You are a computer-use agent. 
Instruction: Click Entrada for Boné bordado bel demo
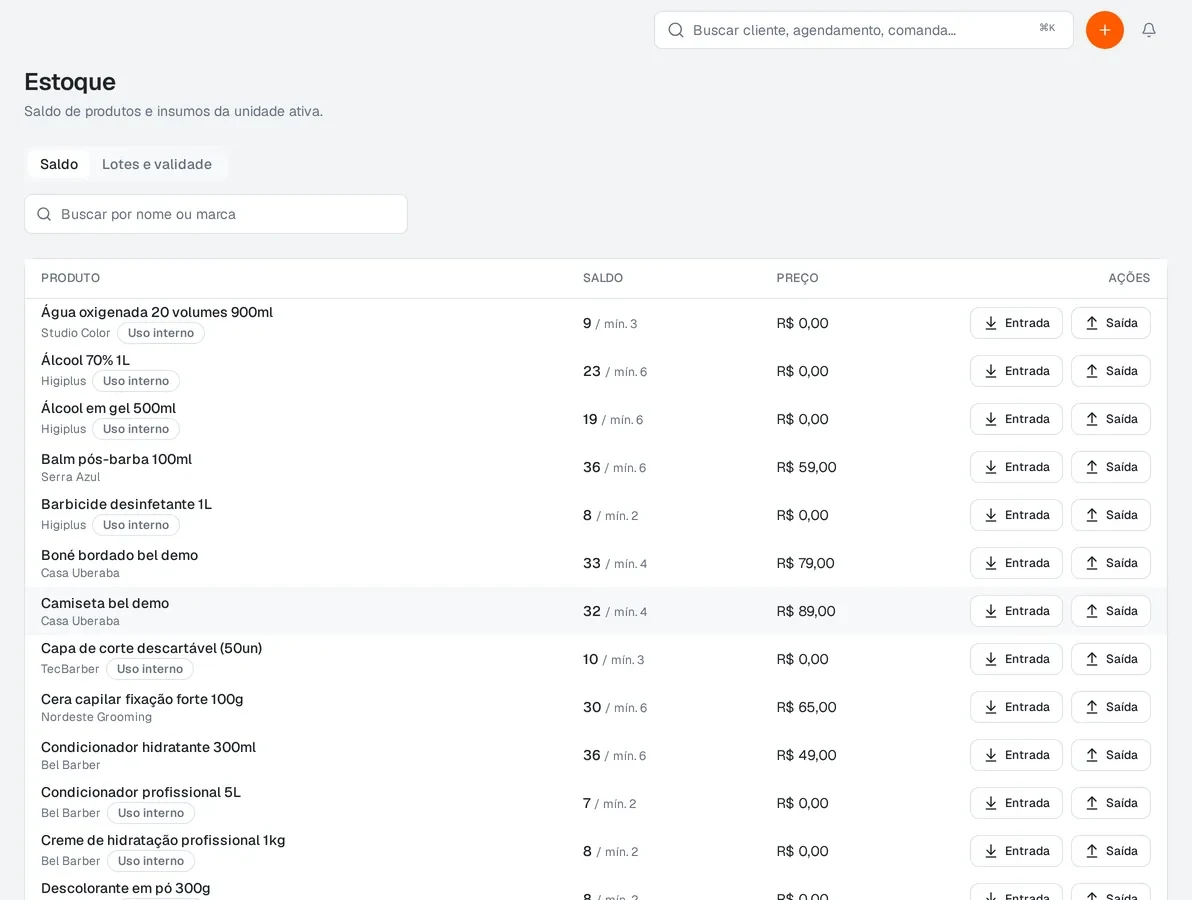point(1016,563)
